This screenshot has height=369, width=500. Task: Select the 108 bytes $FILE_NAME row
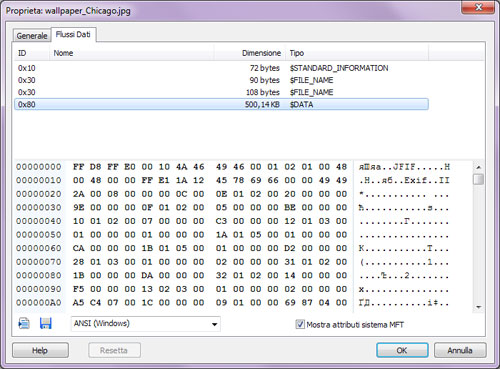click(x=221, y=92)
